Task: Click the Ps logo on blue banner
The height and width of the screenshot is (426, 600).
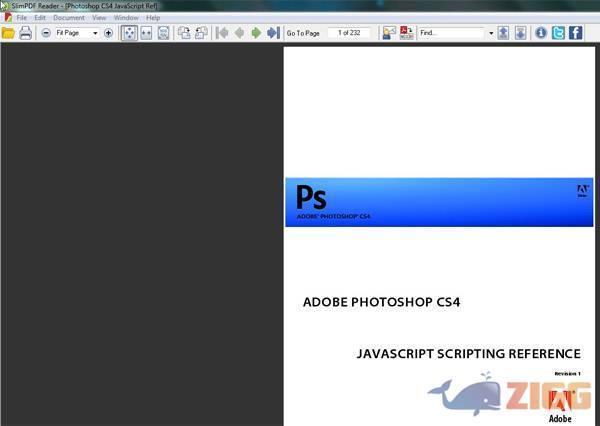Action: click(x=311, y=197)
